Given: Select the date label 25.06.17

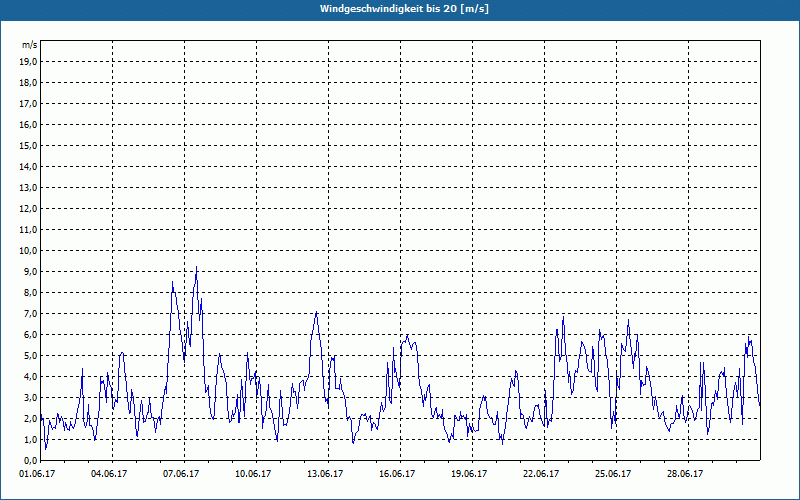Looking at the screenshot, I should point(613,473).
